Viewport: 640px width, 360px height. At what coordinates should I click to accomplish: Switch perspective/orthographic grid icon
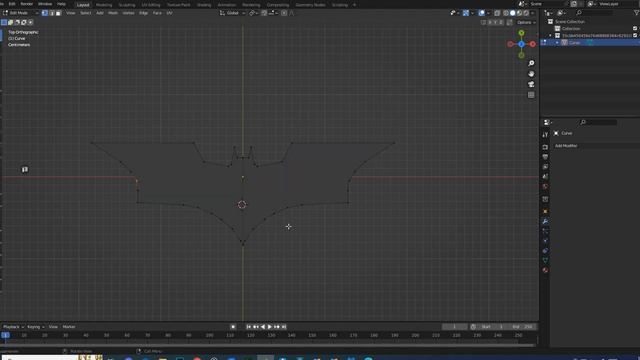(x=531, y=95)
